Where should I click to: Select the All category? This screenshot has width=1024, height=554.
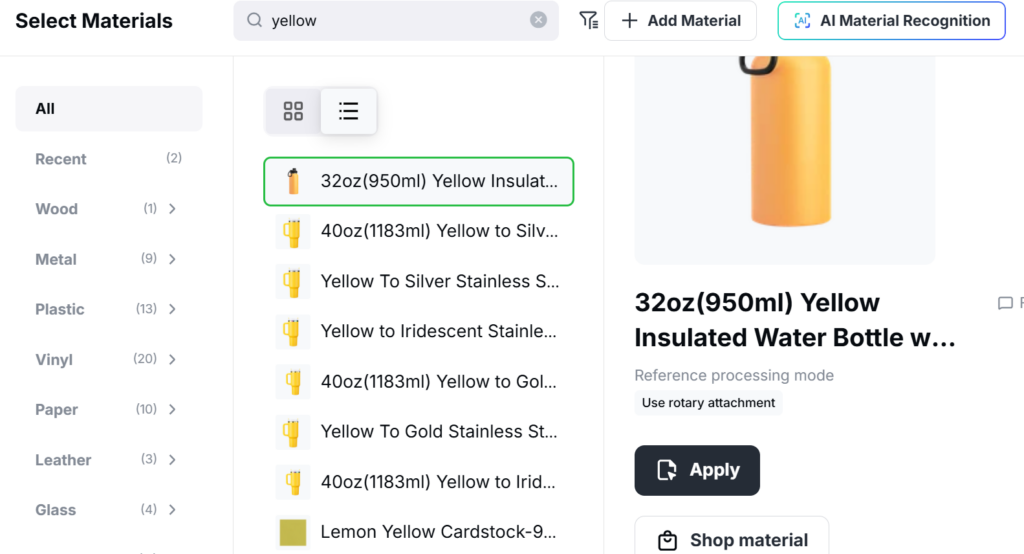pyautogui.click(x=108, y=108)
